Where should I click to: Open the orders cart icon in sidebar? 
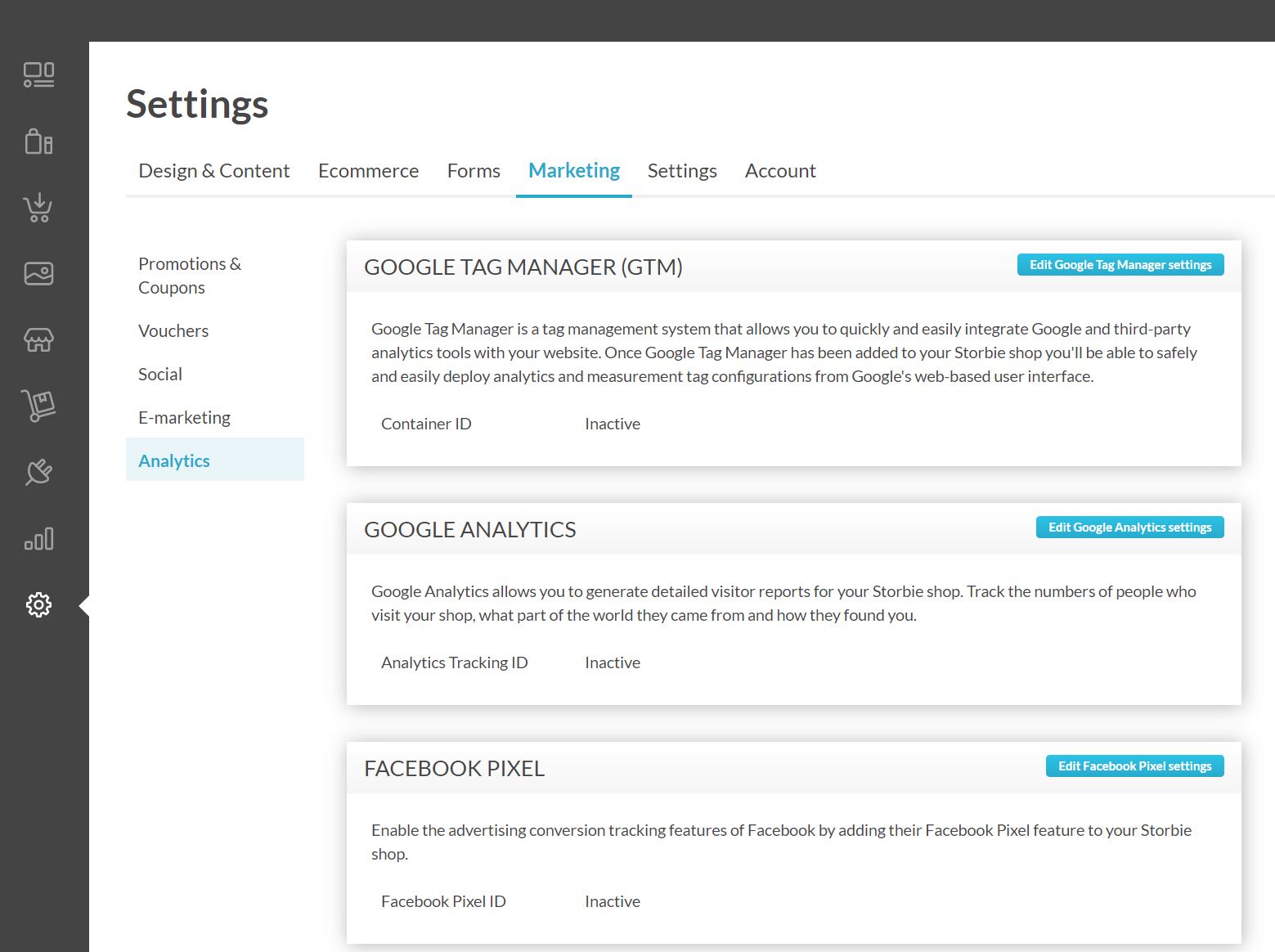click(x=38, y=208)
